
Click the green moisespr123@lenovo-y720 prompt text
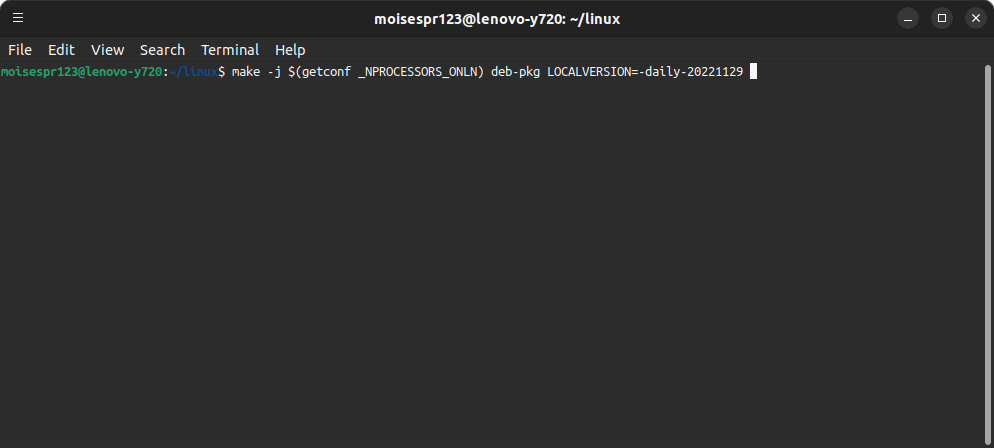coord(81,72)
